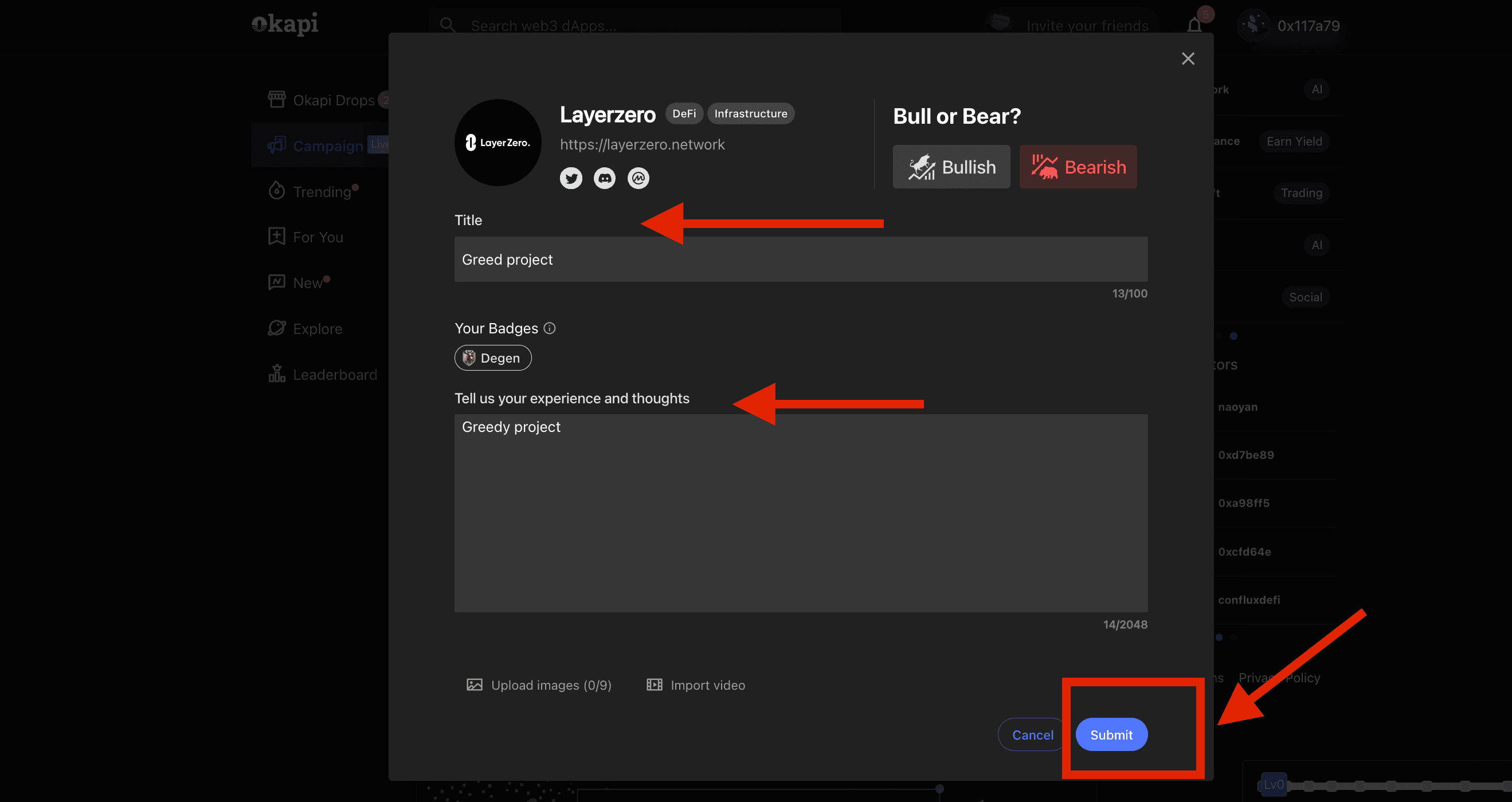Viewport: 1512px width, 802px height.
Task: Click the New sidebar icon
Action: [x=276, y=282]
